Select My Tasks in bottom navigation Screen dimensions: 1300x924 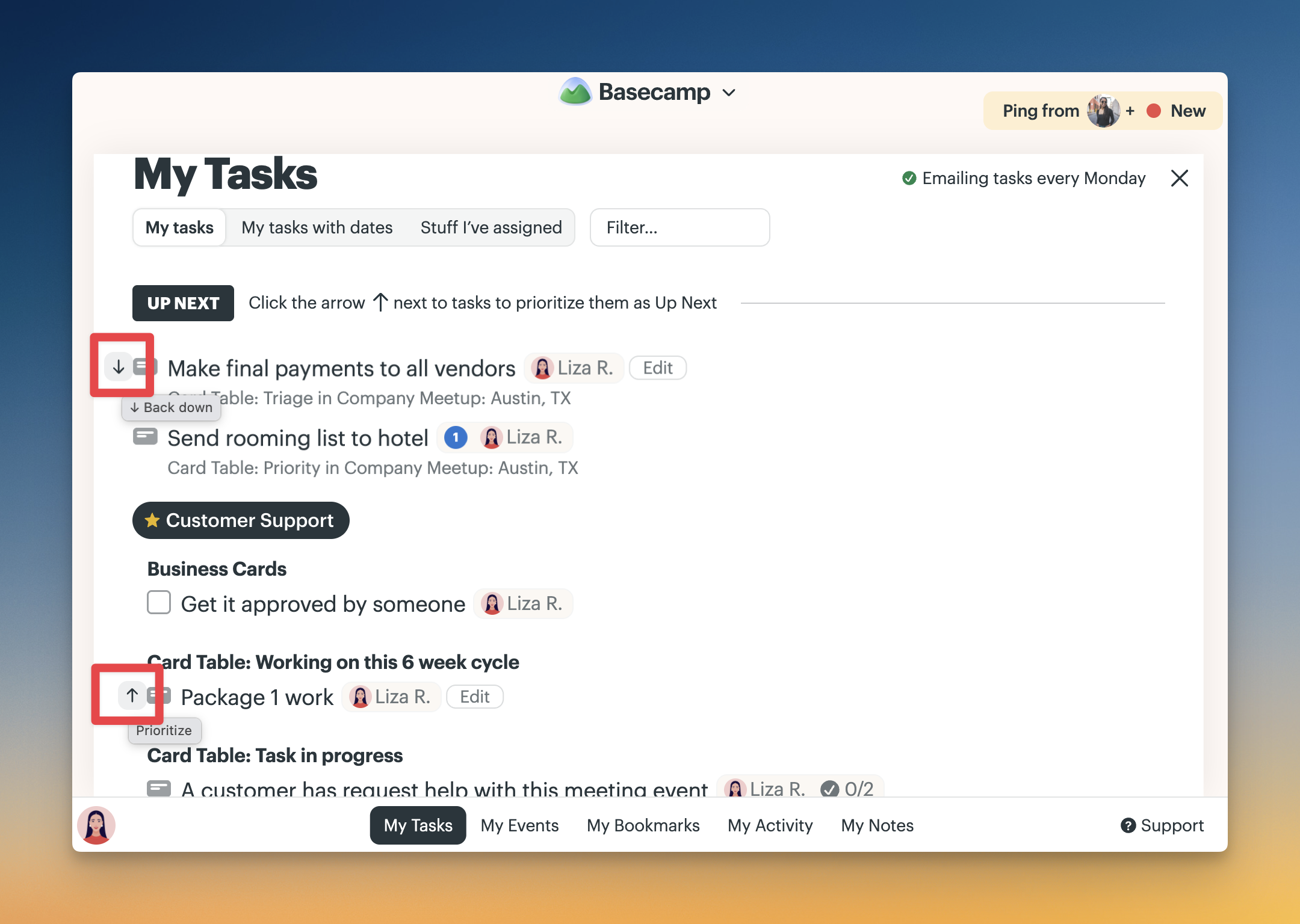(x=418, y=825)
